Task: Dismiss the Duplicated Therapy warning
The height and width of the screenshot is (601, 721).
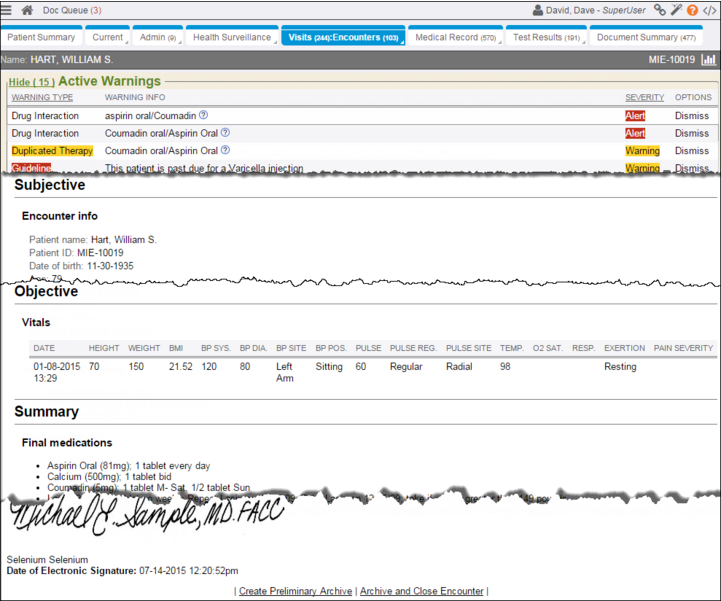Action: pyautogui.click(x=692, y=150)
